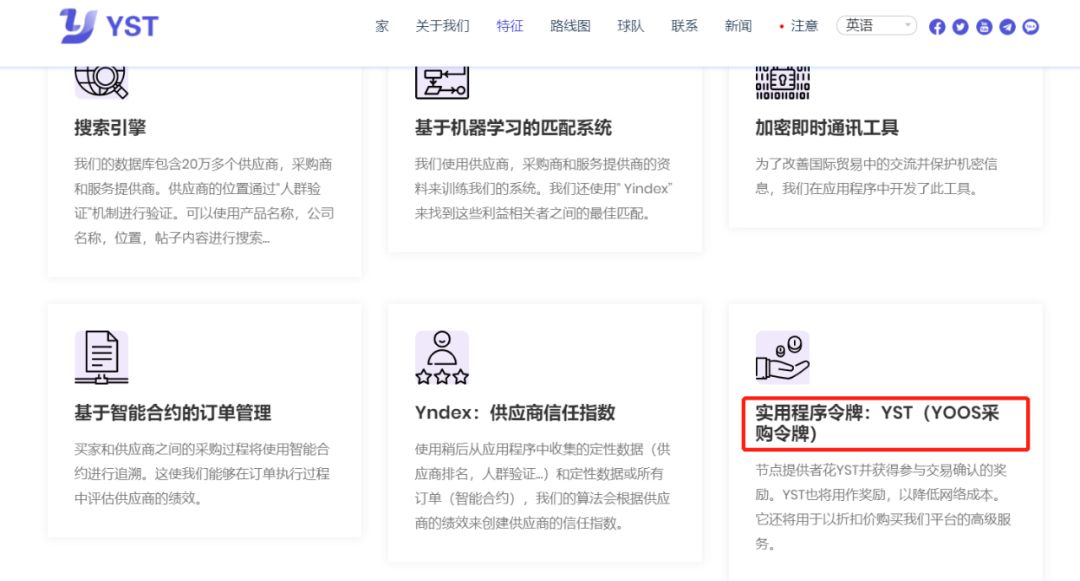The width and height of the screenshot is (1080, 581).
Task: Go to the 家 menu item
Action: pos(382,26)
